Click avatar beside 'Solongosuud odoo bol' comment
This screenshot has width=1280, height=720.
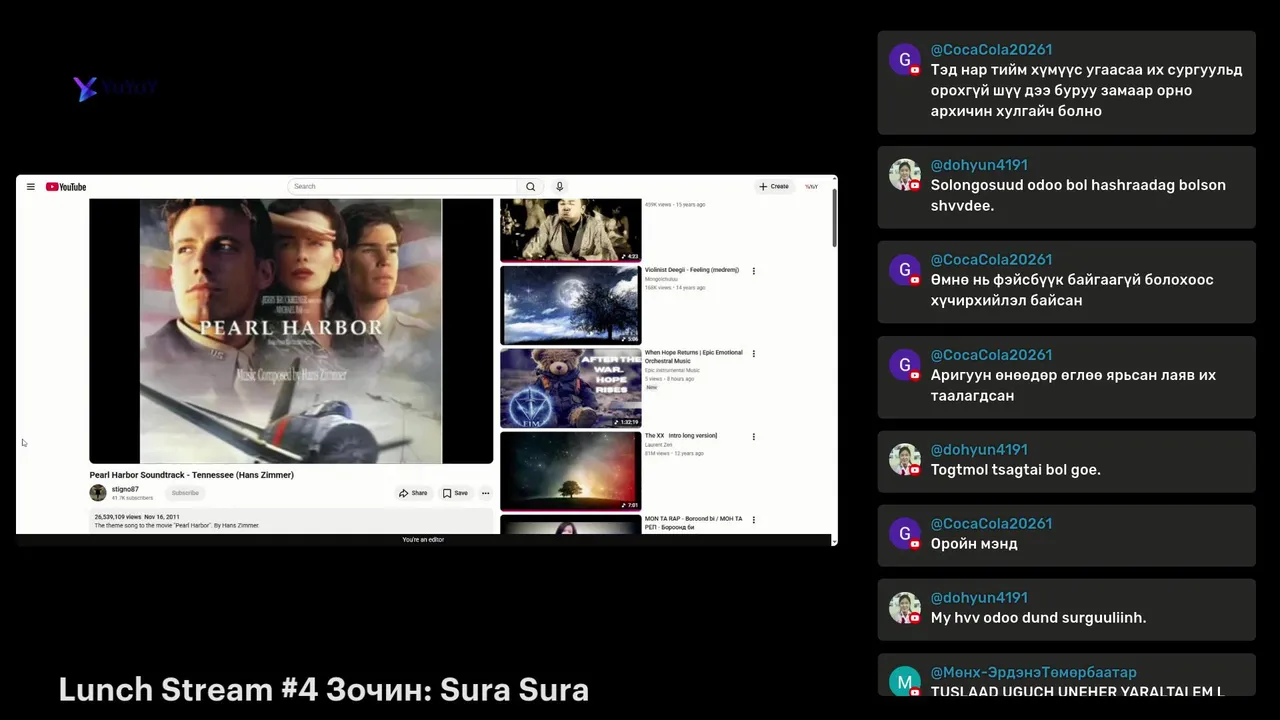[x=905, y=175]
